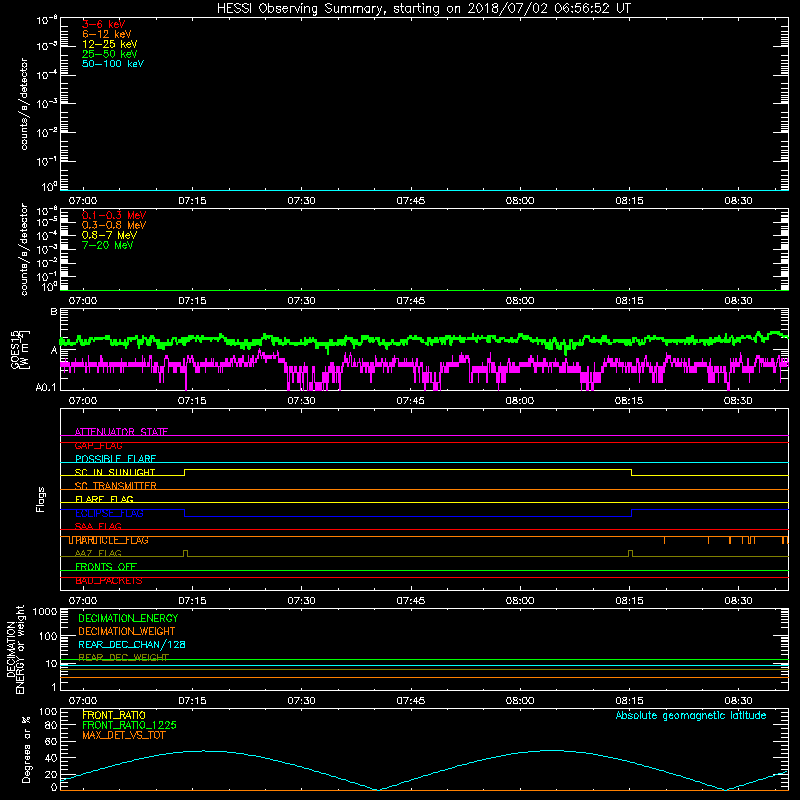Select the 12-25 keV legend label
Viewport: 800px width, 800px height.
click(x=109, y=44)
